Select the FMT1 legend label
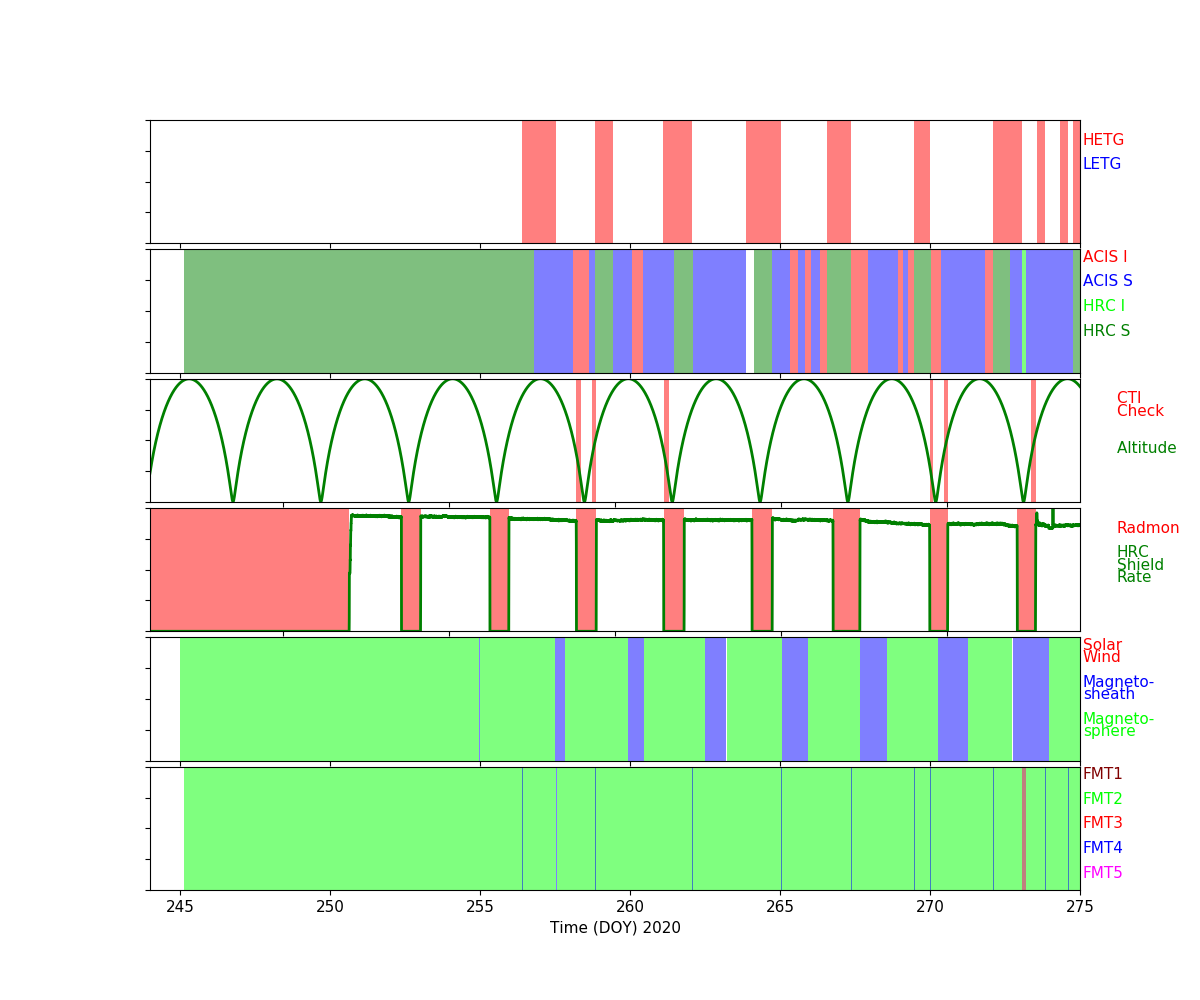This screenshot has width=1200, height=1000. [1102, 774]
